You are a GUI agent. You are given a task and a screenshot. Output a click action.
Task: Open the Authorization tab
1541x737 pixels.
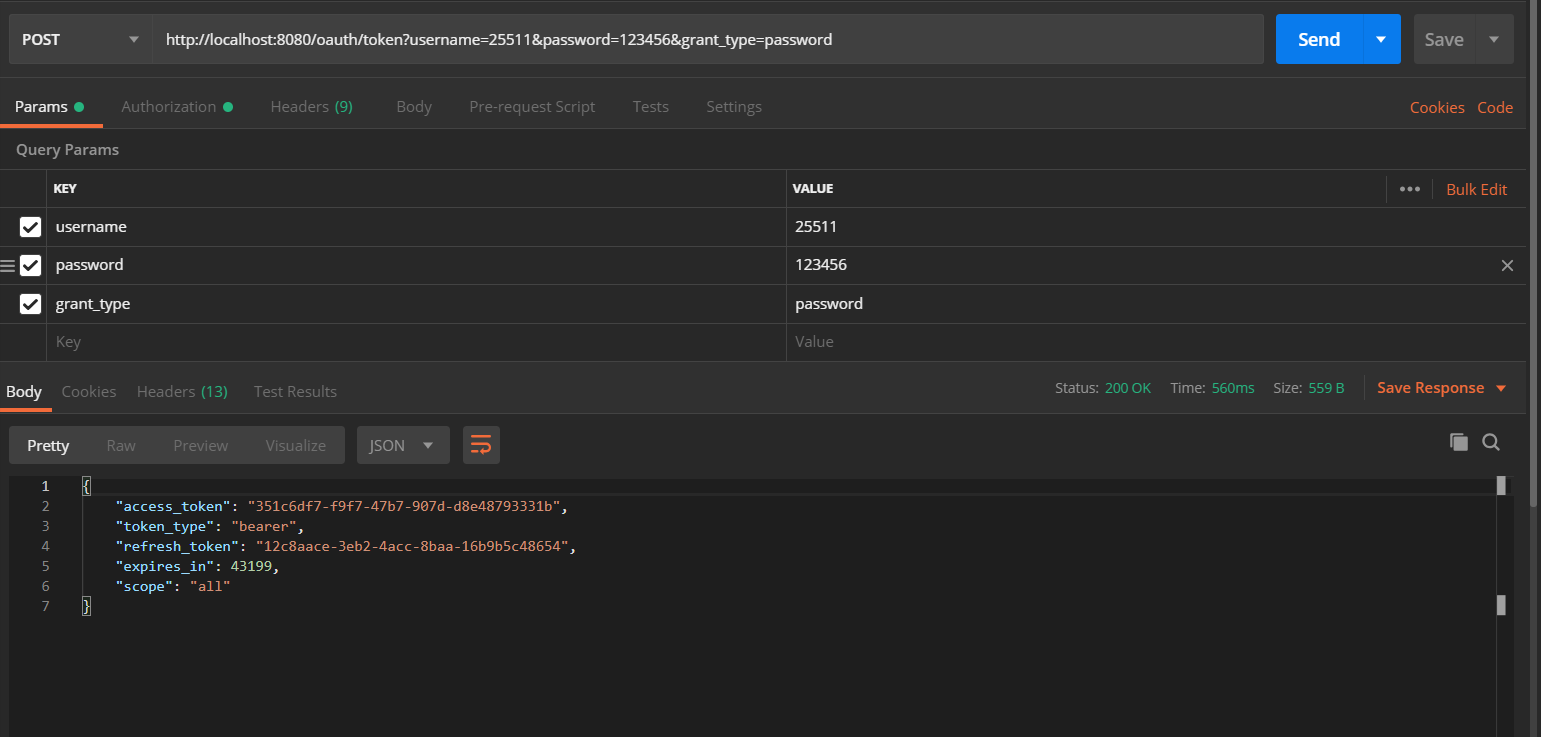click(177, 107)
